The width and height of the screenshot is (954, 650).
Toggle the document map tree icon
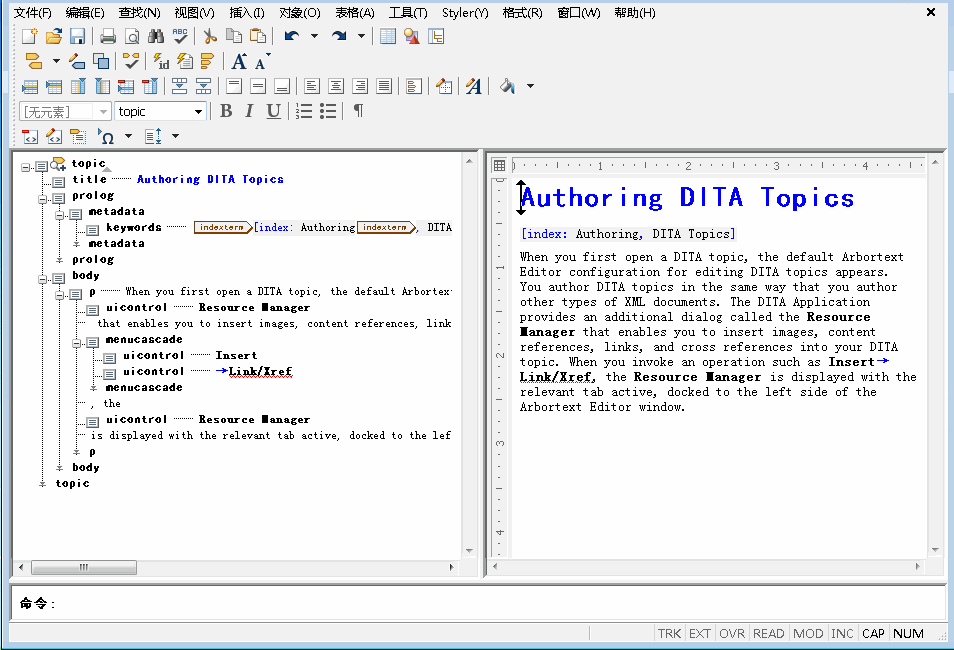[x=436, y=37]
